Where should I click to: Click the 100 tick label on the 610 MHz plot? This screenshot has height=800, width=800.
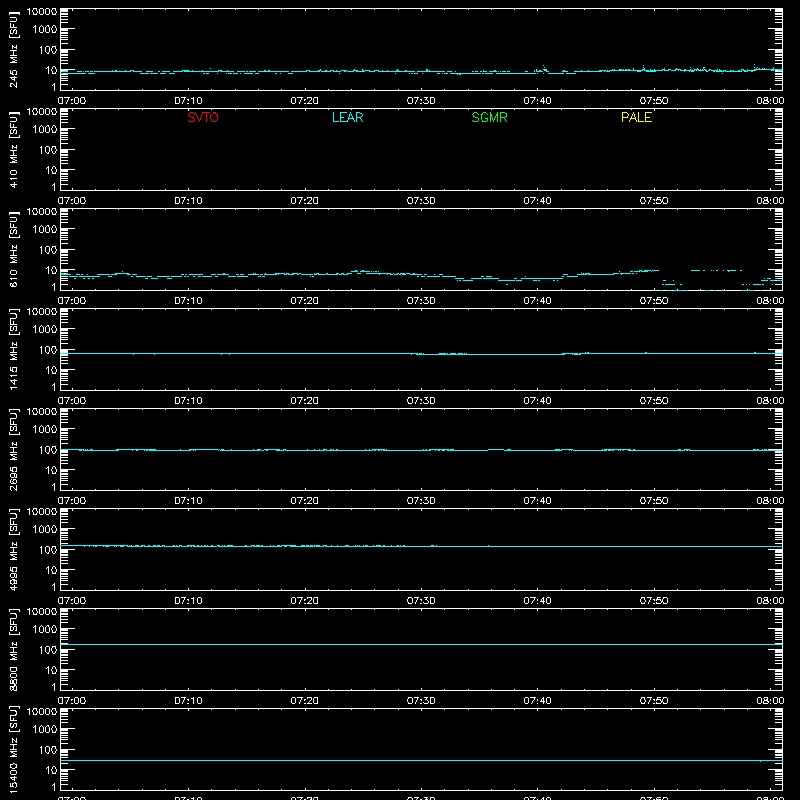(48, 249)
